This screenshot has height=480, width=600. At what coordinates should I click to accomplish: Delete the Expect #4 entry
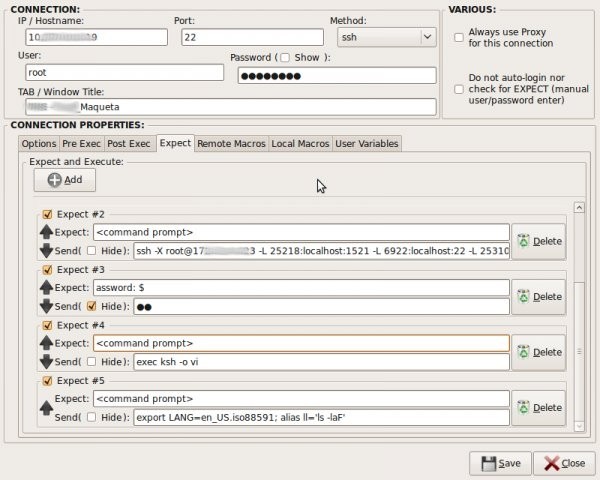(x=539, y=353)
